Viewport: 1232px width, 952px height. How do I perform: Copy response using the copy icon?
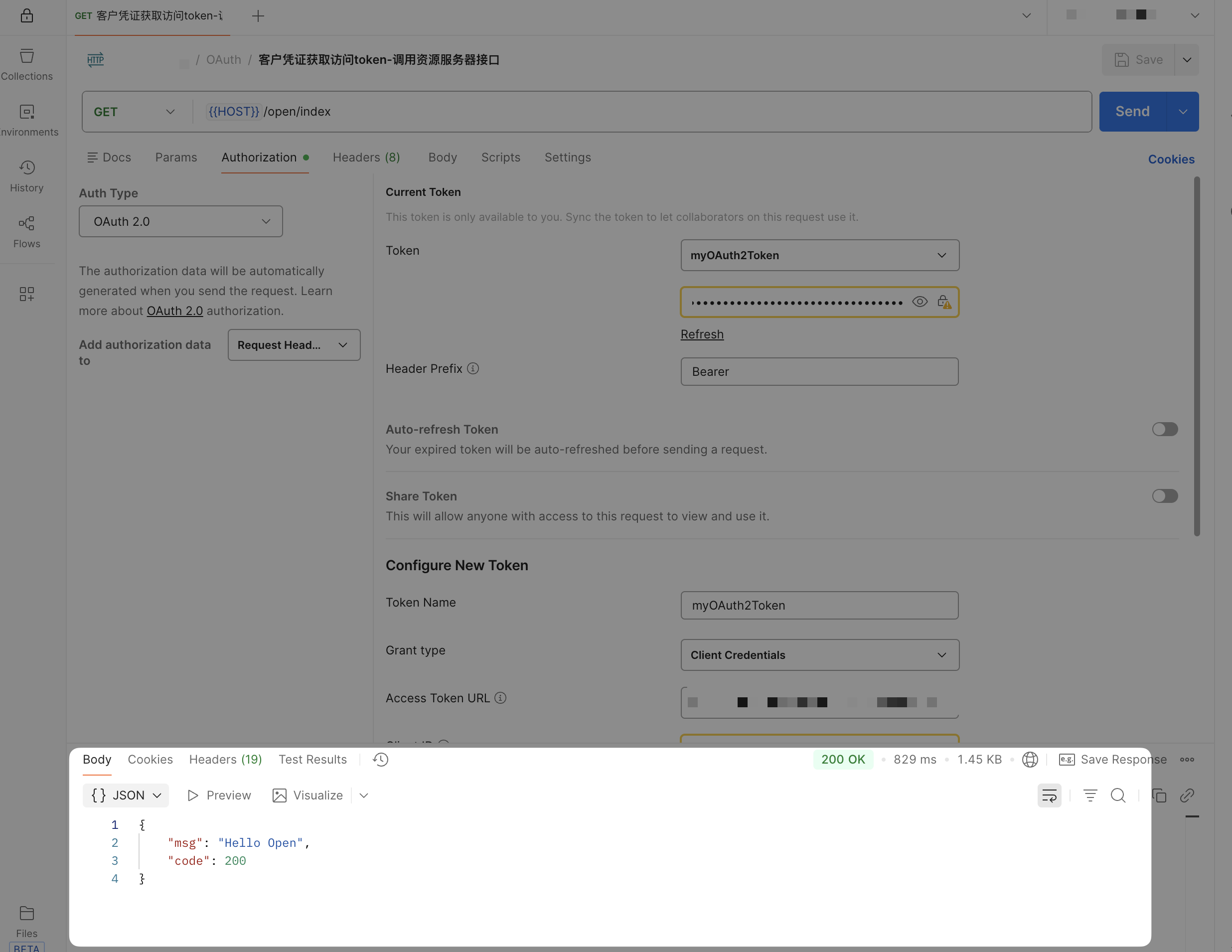(1159, 795)
